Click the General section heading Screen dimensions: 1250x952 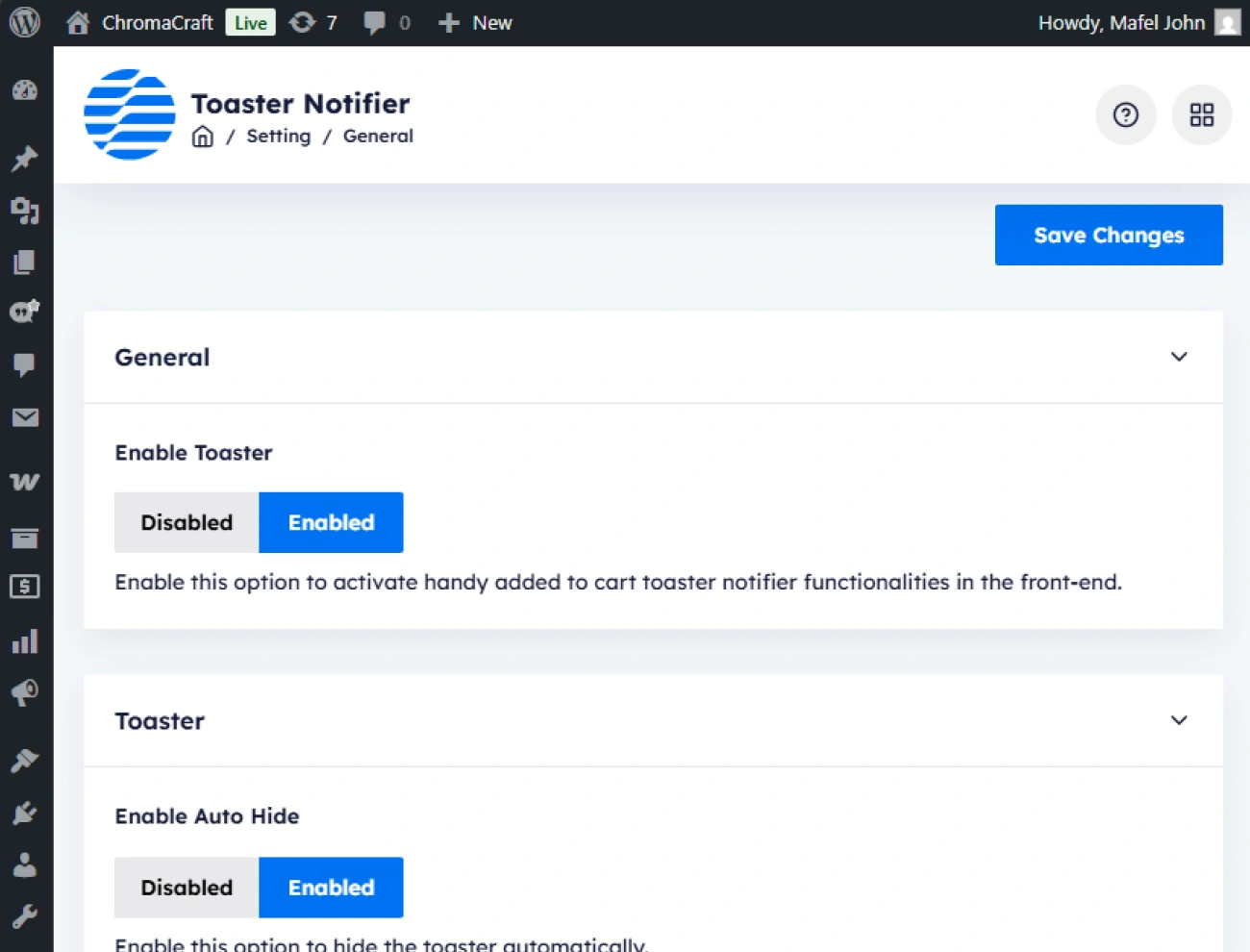click(162, 358)
